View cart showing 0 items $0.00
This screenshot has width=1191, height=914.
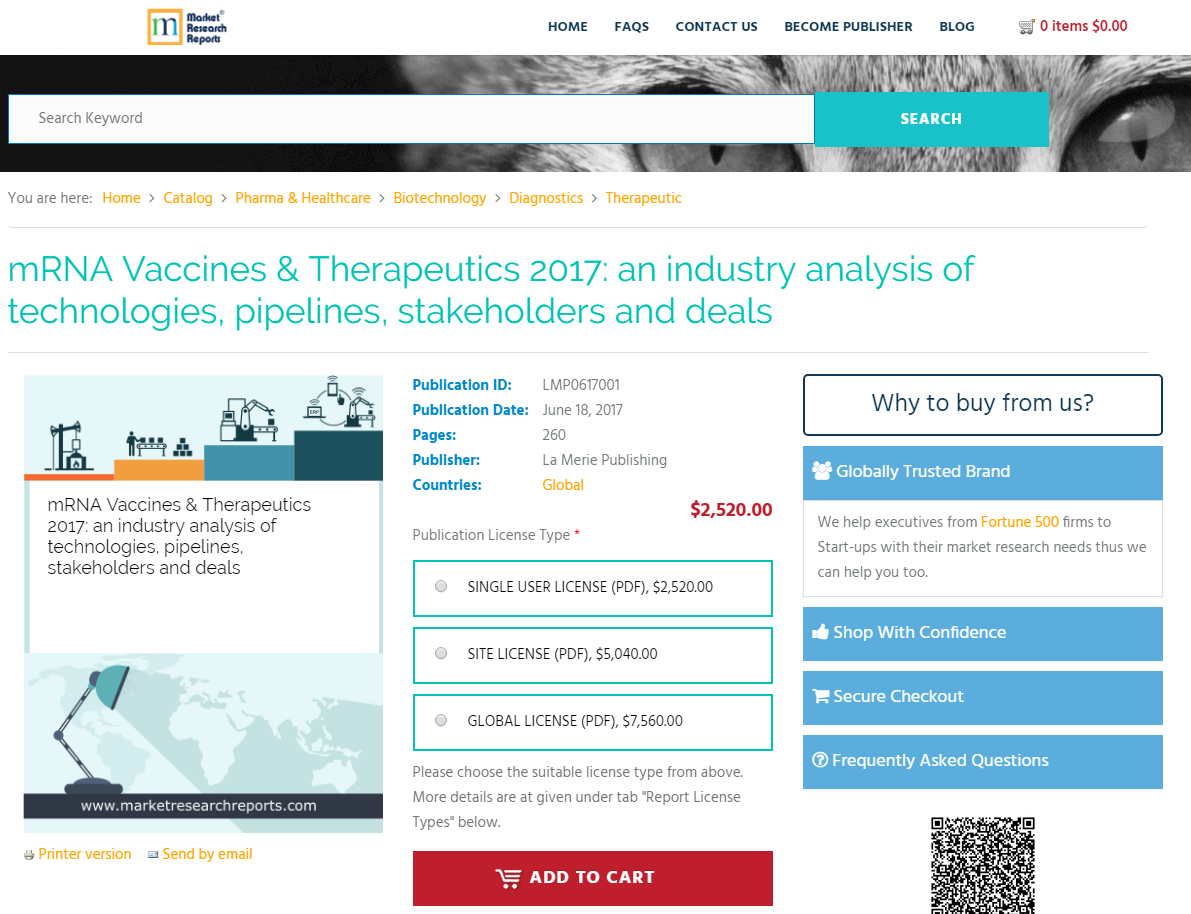1083,27
